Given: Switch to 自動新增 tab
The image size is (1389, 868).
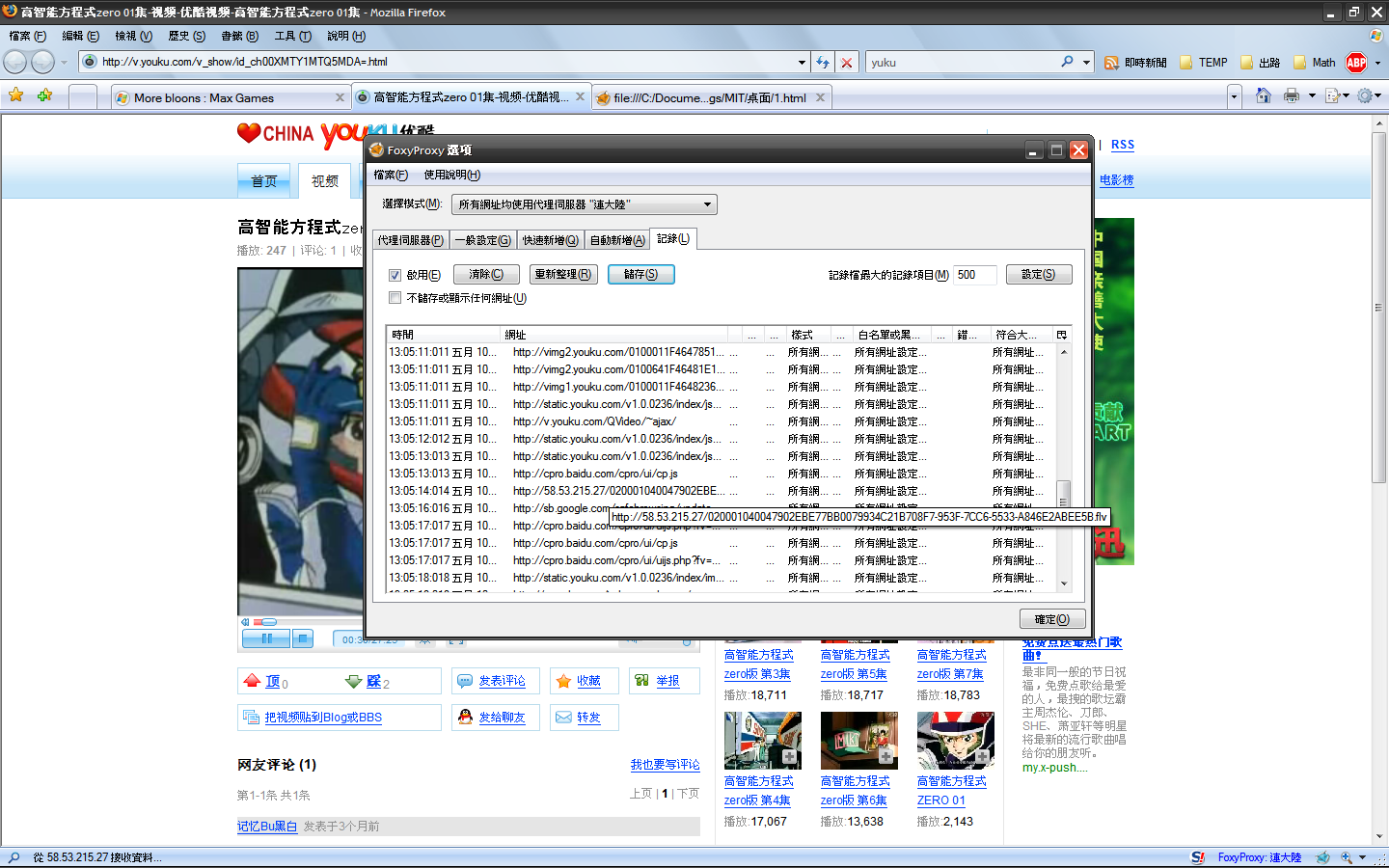Looking at the screenshot, I should pyautogui.click(x=617, y=240).
